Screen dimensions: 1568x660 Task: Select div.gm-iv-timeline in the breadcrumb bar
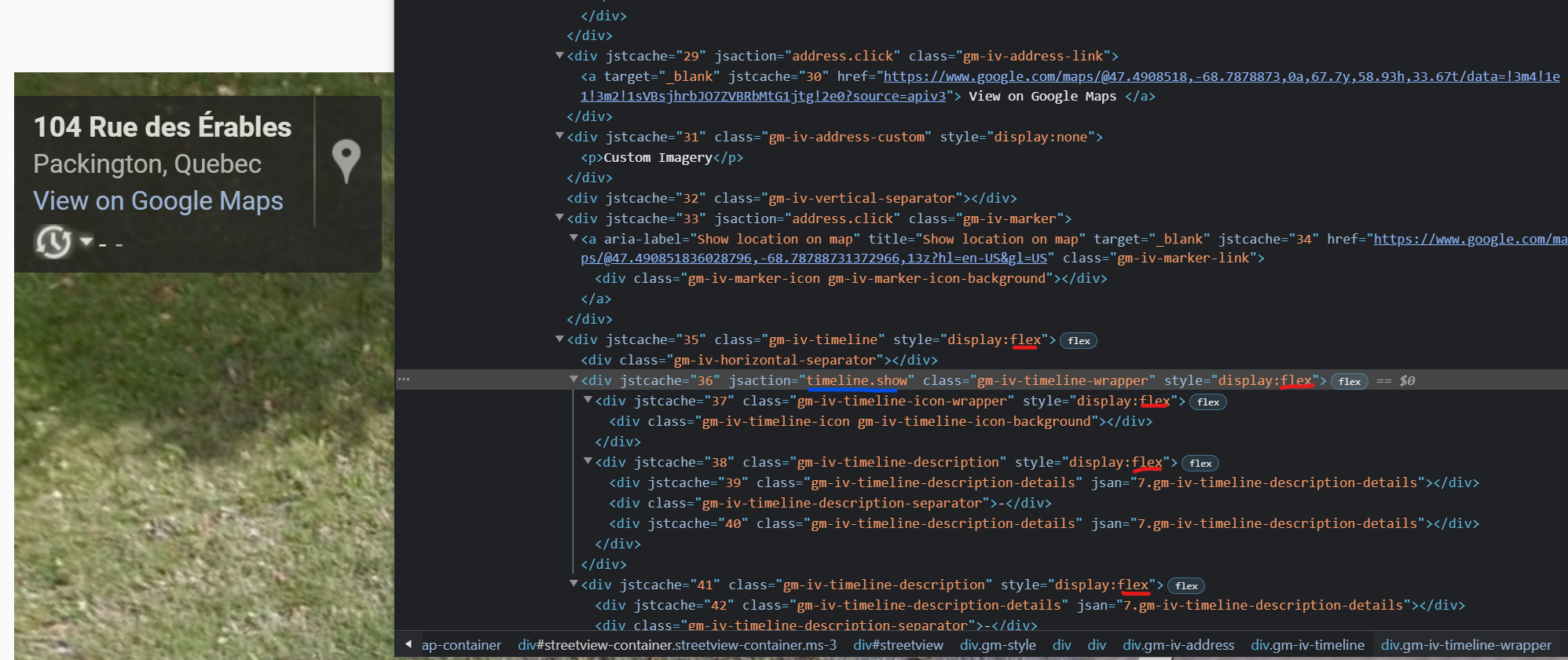1307,645
